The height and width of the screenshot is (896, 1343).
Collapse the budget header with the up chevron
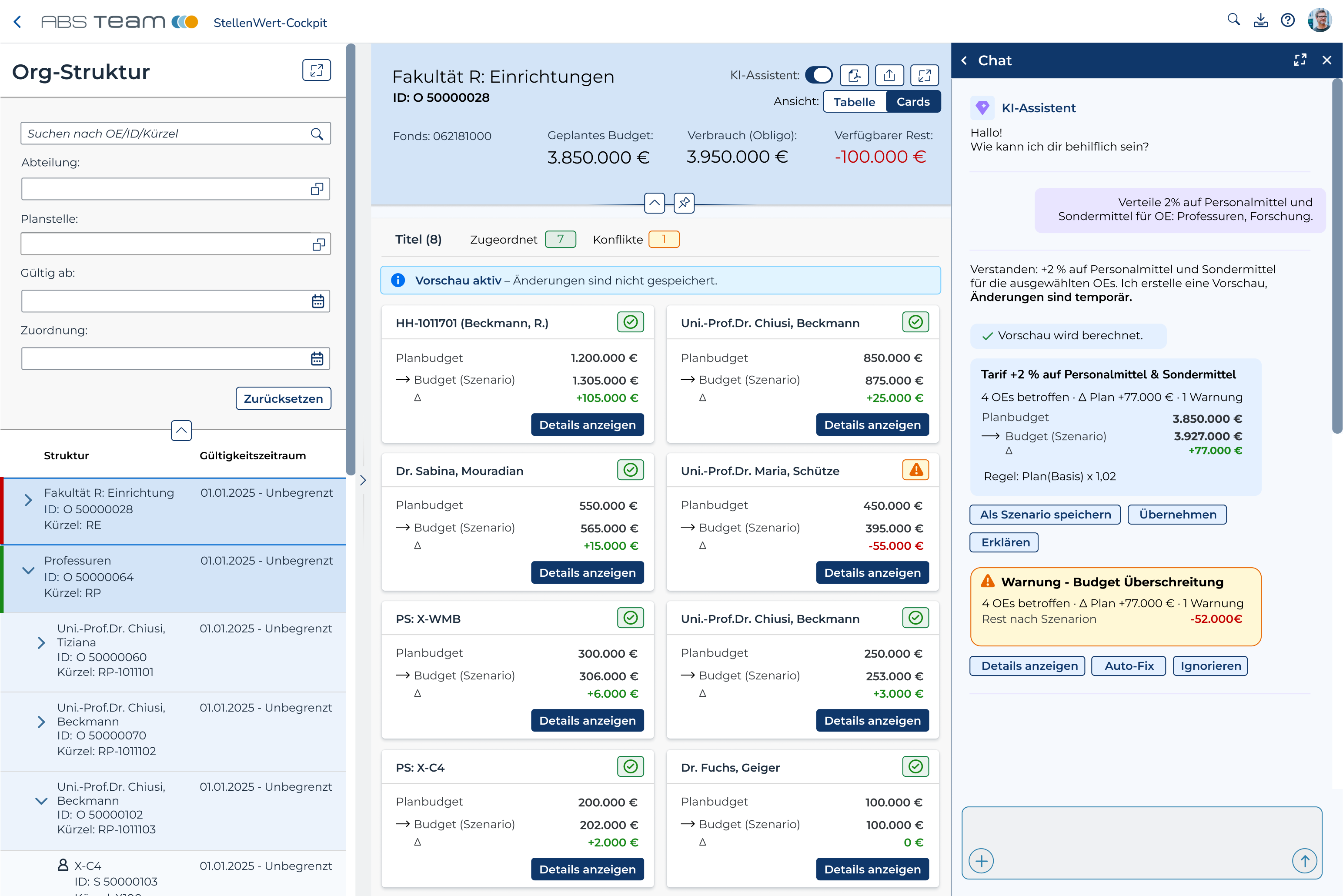click(654, 203)
